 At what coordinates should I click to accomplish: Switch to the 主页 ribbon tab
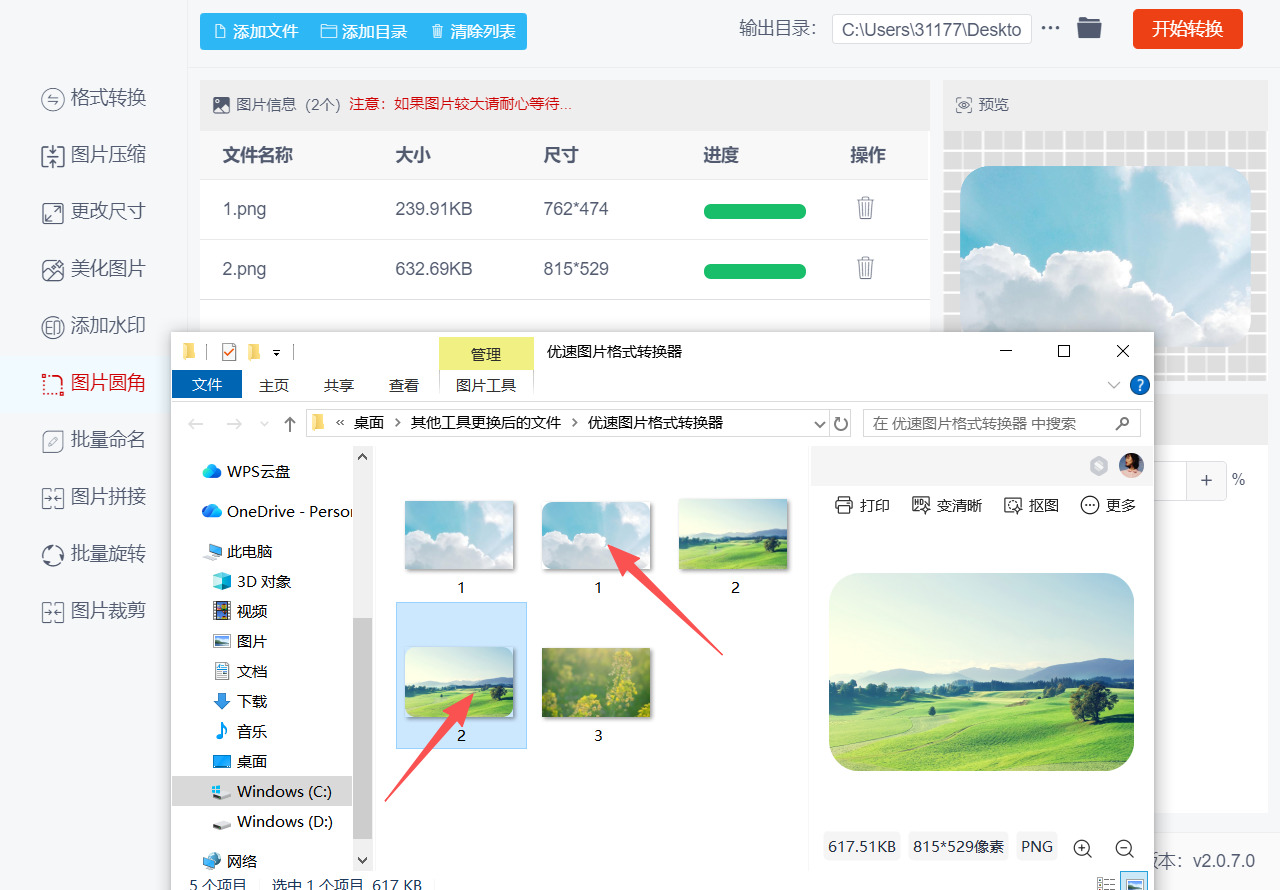pos(274,385)
